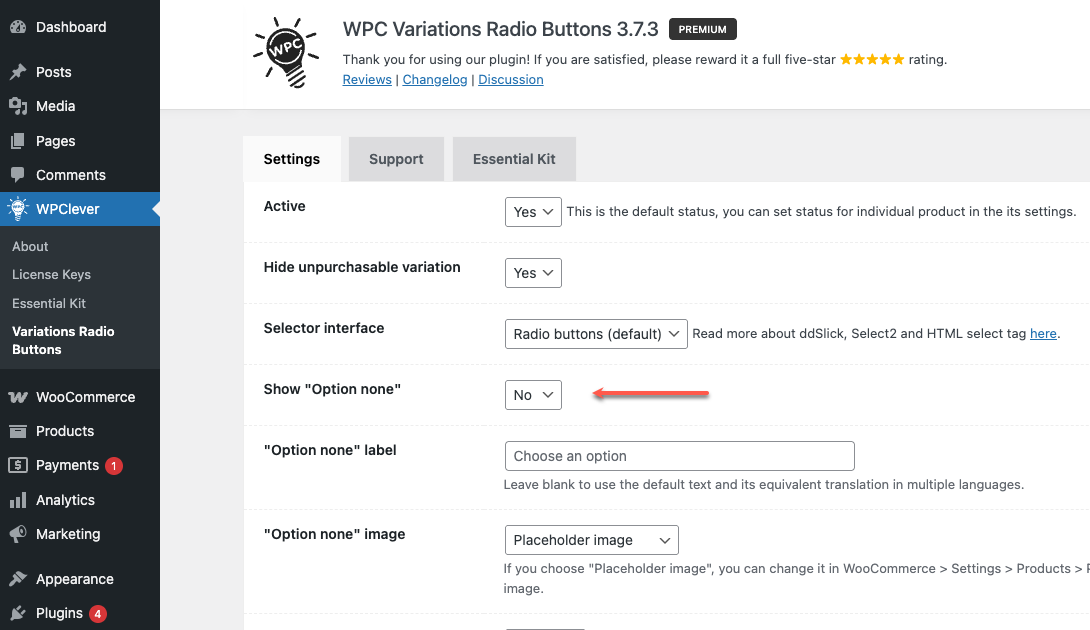Click the Posts pushpin icon
This screenshot has height=630, width=1090.
(18, 72)
